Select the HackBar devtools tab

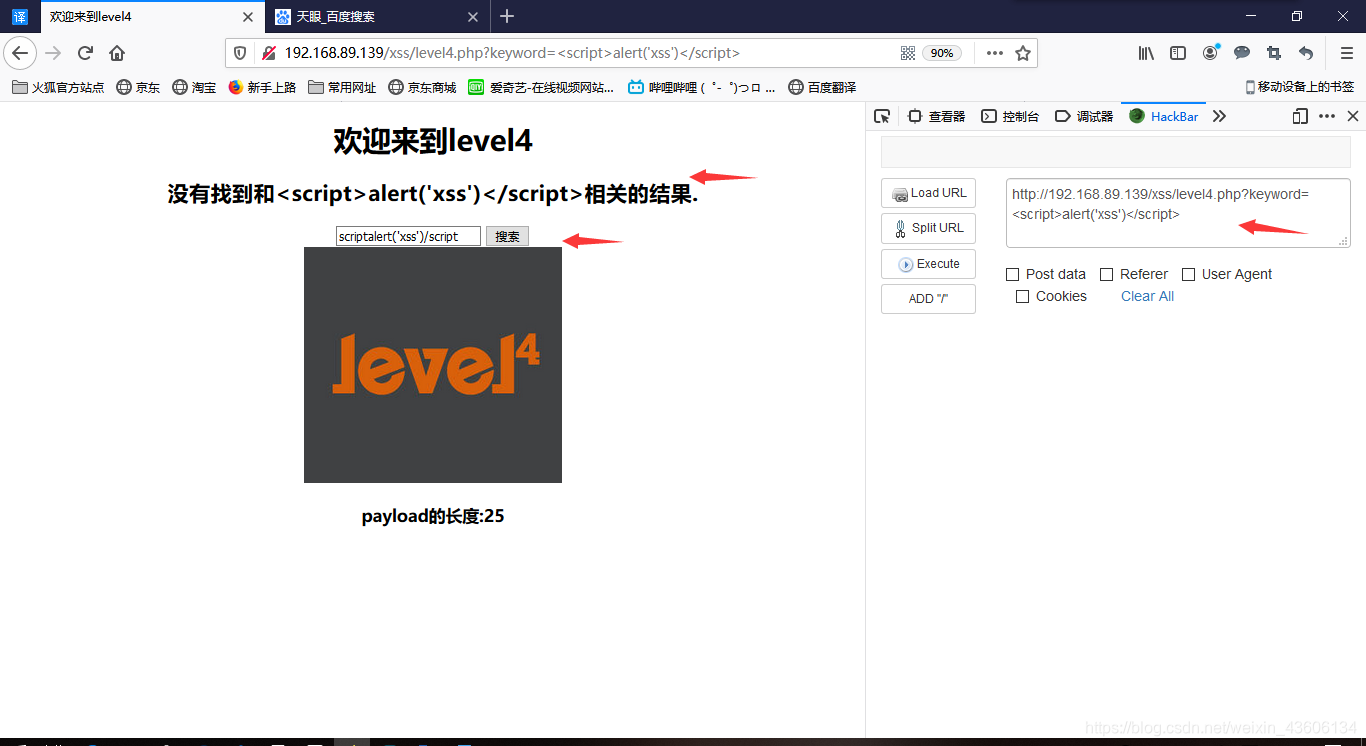(1164, 116)
